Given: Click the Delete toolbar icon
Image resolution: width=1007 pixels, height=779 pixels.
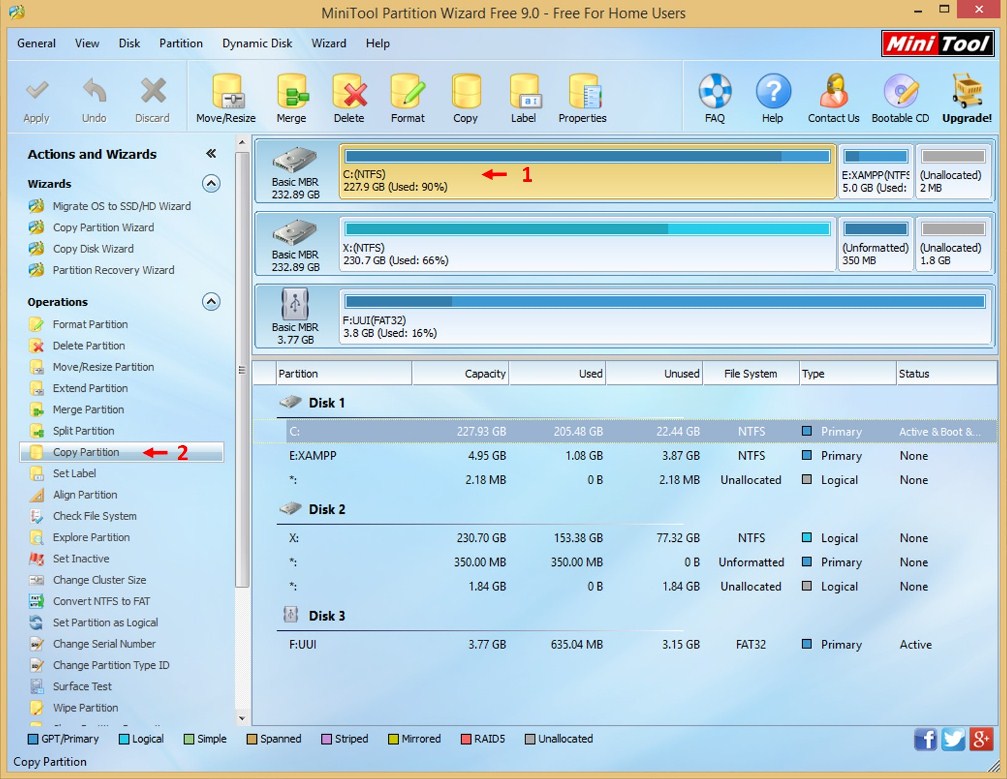Looking at the screenshot, I should [349, 91].
